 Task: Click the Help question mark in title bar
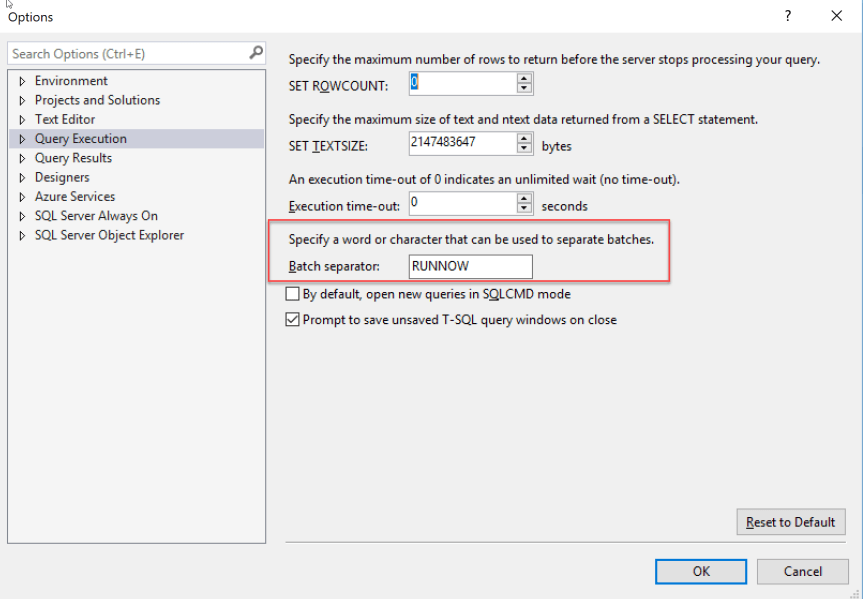tap(788, 16)
